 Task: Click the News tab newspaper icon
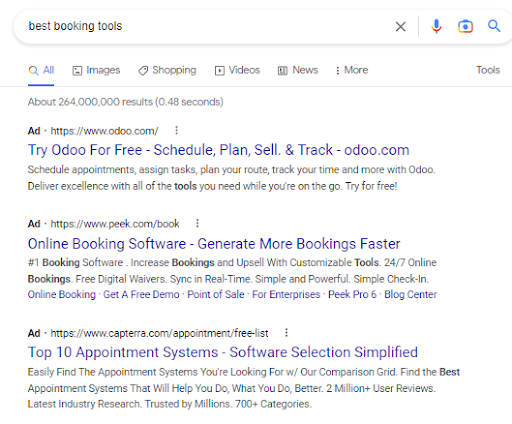(x=283, y=71)
